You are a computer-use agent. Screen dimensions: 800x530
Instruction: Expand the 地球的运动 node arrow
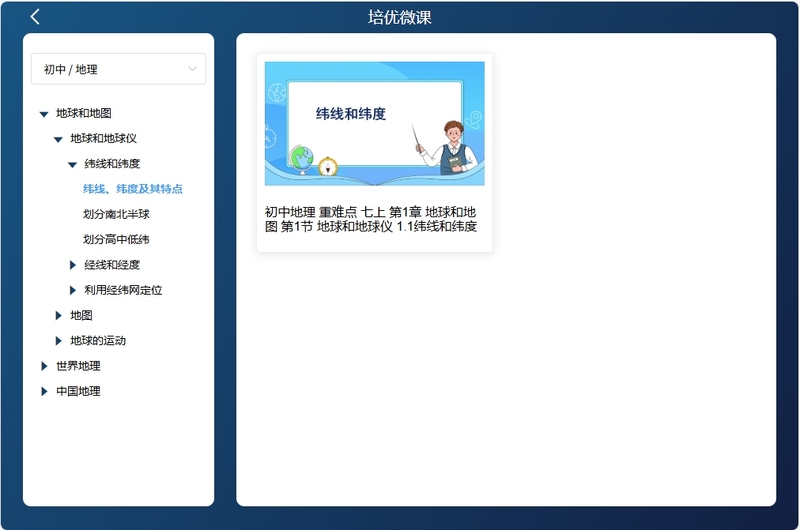[58, 341]
